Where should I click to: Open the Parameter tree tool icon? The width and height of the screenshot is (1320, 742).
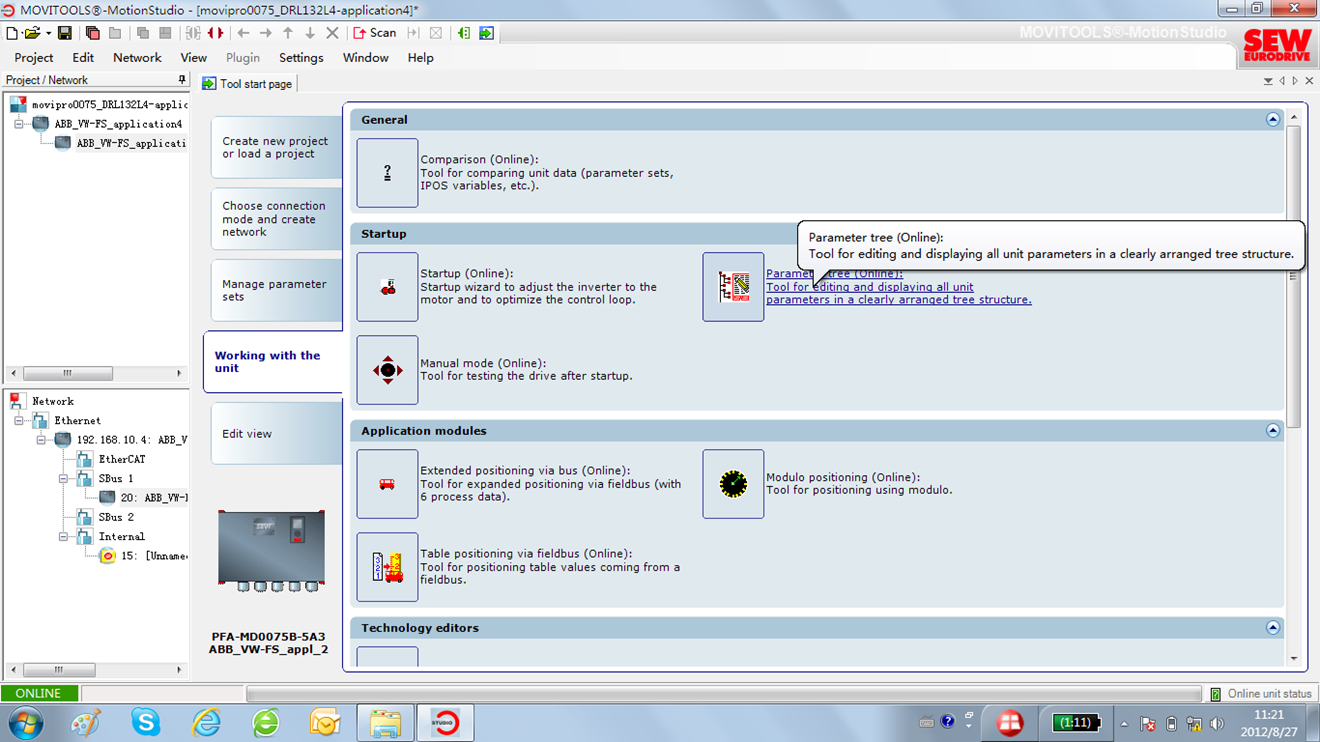tap(733, 287)
